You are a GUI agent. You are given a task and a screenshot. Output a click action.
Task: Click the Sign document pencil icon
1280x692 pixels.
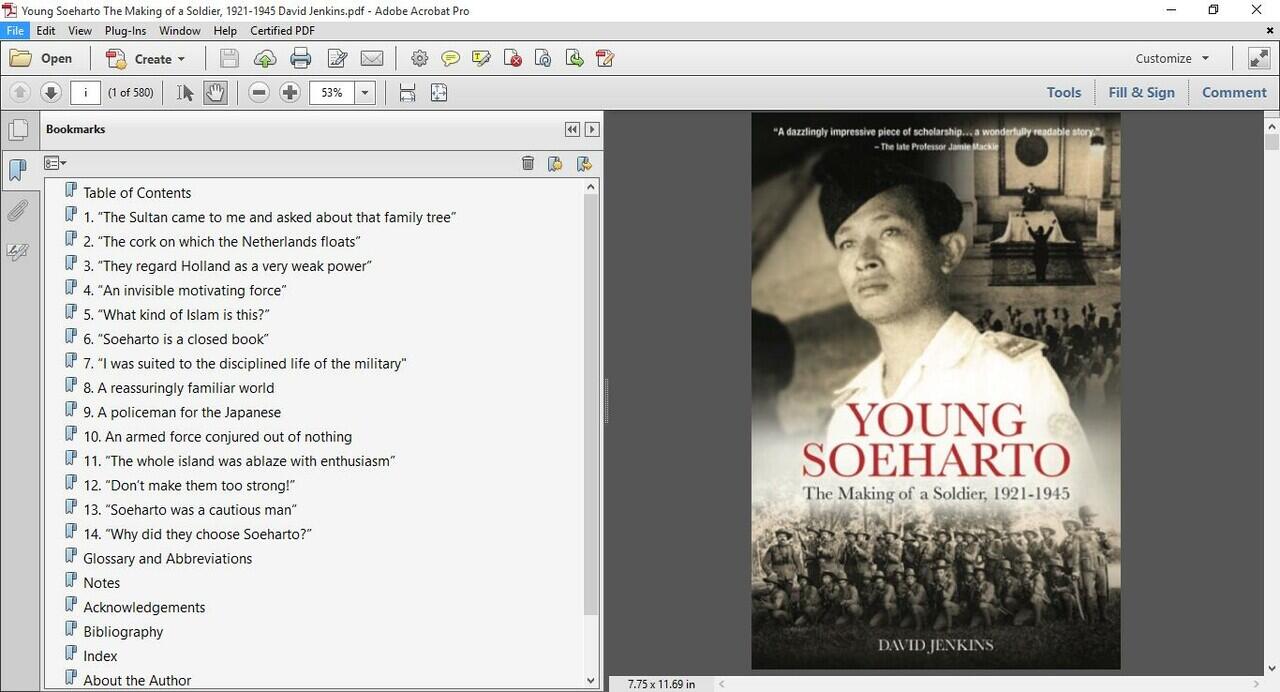[x=605, y=59]
